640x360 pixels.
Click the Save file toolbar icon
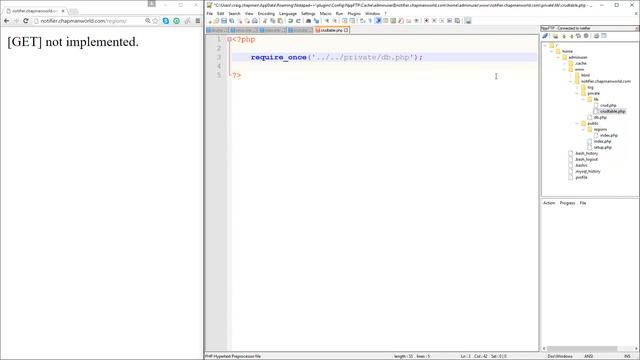[224, 21]
